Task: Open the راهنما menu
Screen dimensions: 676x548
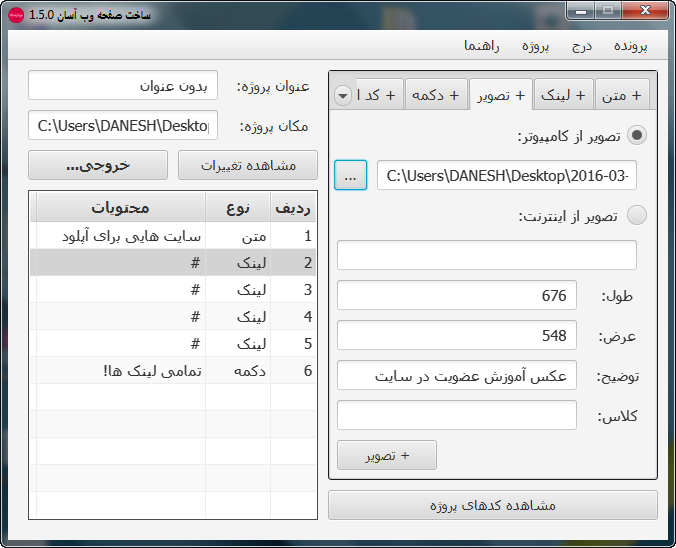Action: click(x=482, y=46)
